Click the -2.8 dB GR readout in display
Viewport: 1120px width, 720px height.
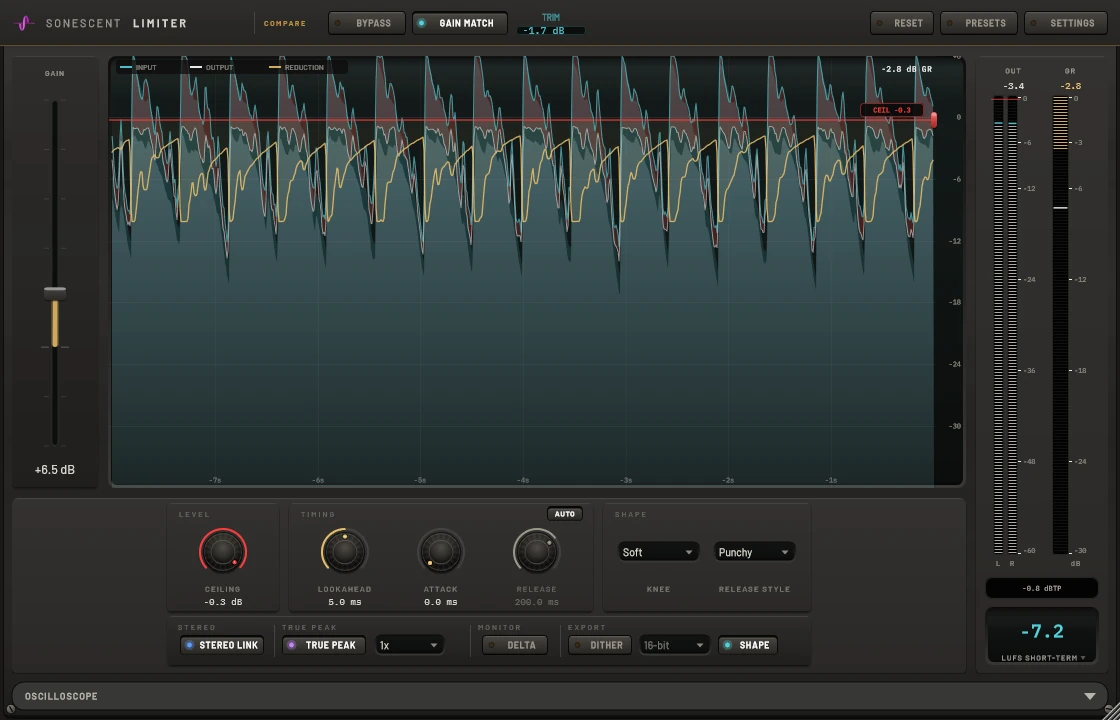click(906, 69)
